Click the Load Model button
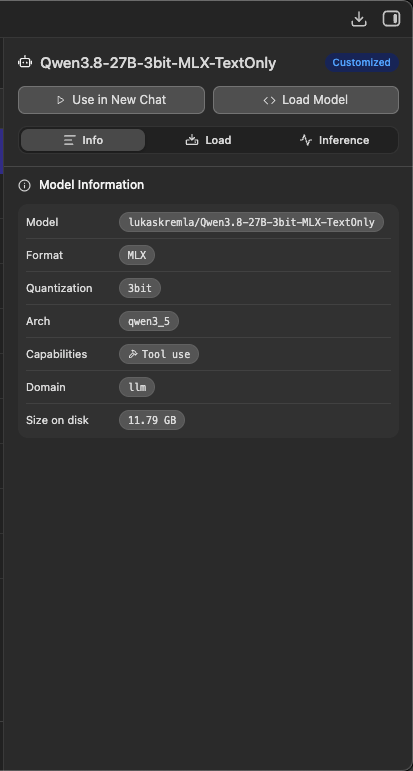The width and height of the screenshot is (413, 771). point(306,100)
